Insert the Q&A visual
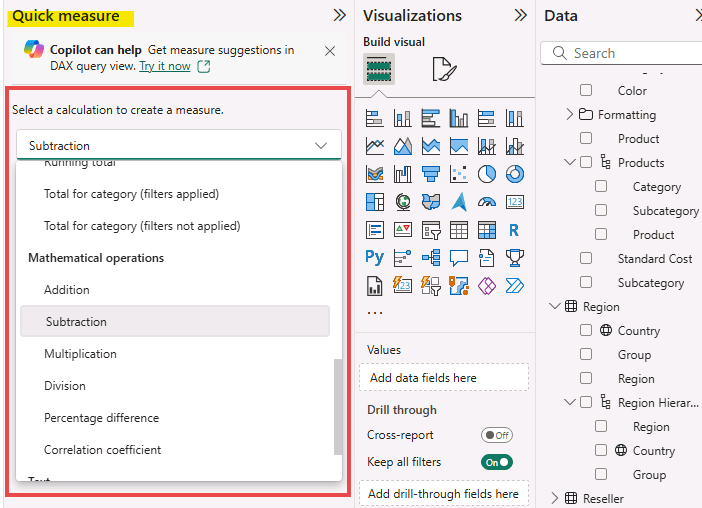This screenshot has height=508, width=702. [459, 257]
